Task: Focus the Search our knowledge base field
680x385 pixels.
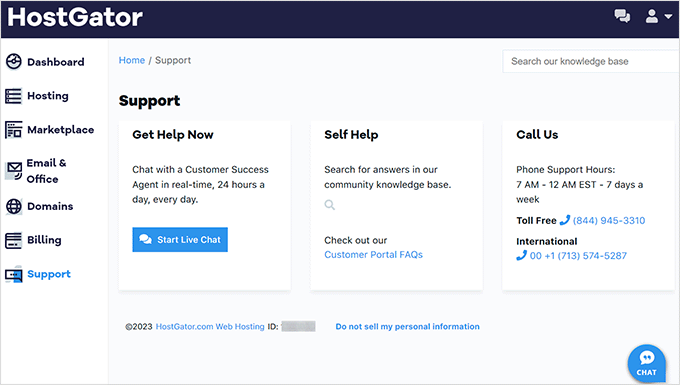Action: click(x=591, y=61)
